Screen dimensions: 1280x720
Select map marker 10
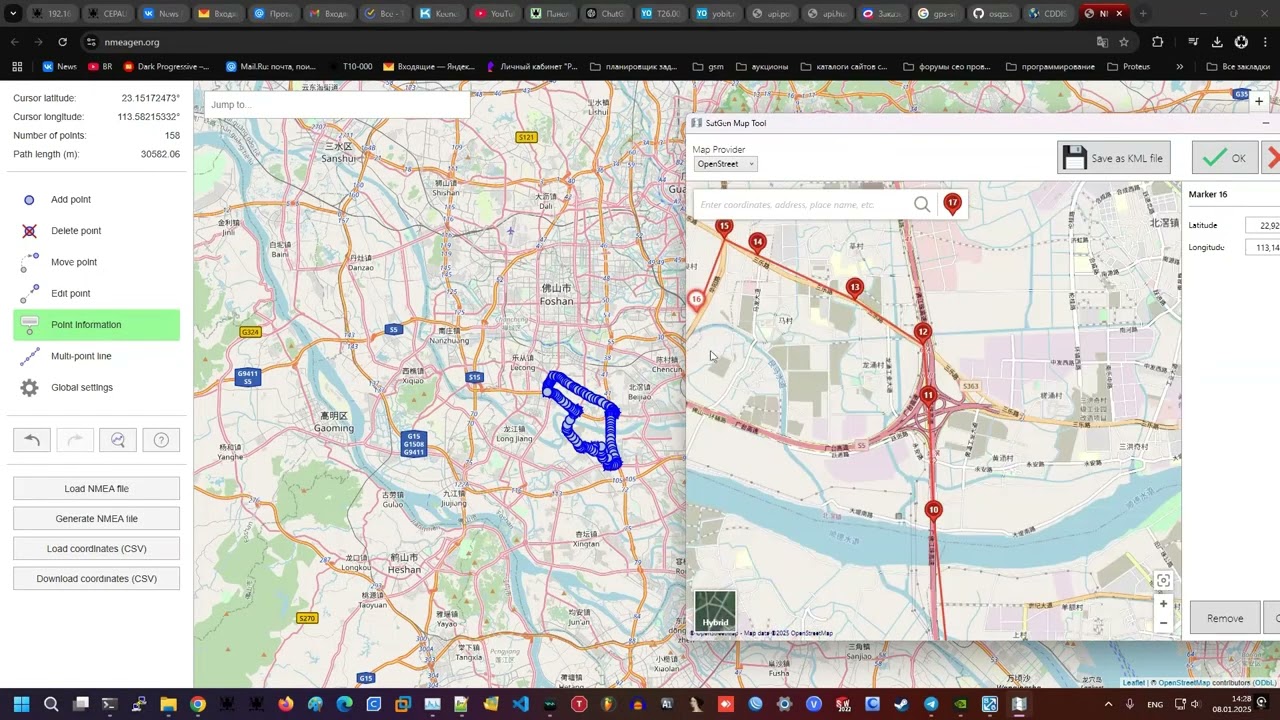[x=933, y=512]
